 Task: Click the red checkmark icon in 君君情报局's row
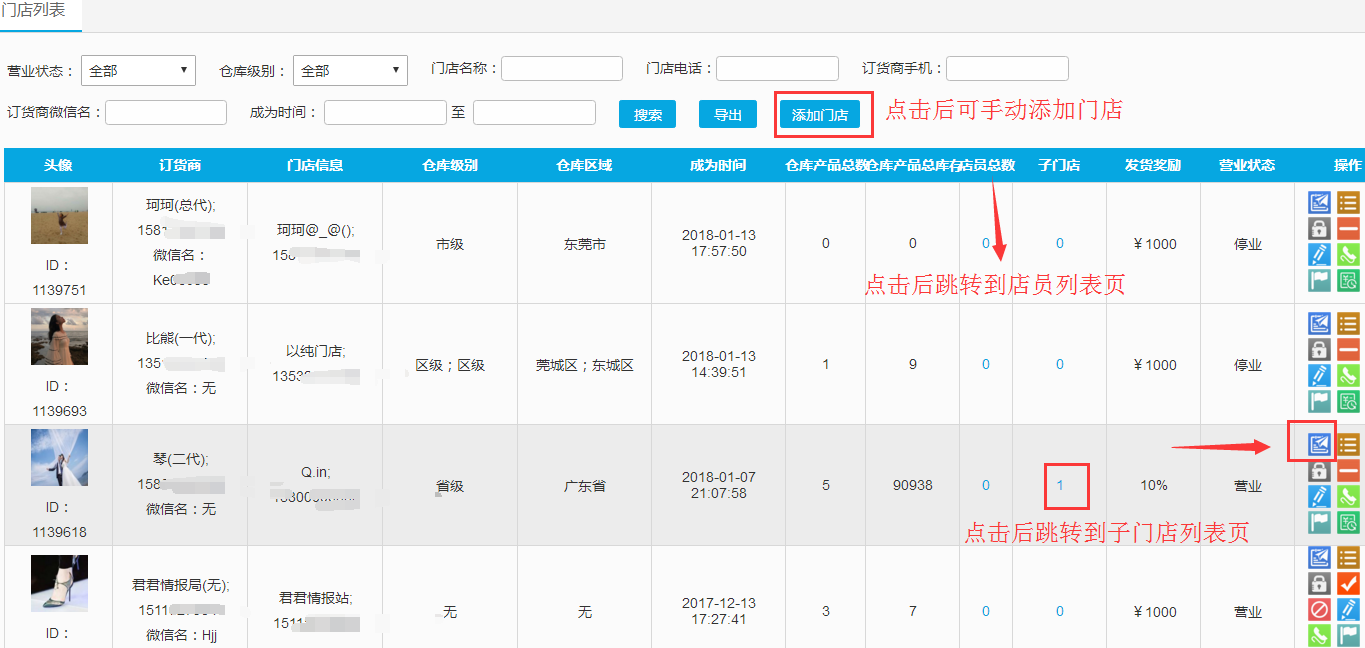(x=1349, y=583)
